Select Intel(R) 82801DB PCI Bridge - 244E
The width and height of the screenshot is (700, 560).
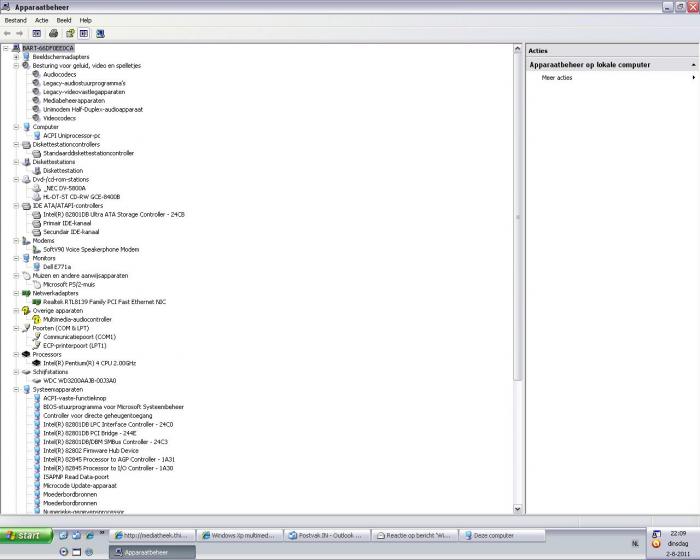point(90,433)
